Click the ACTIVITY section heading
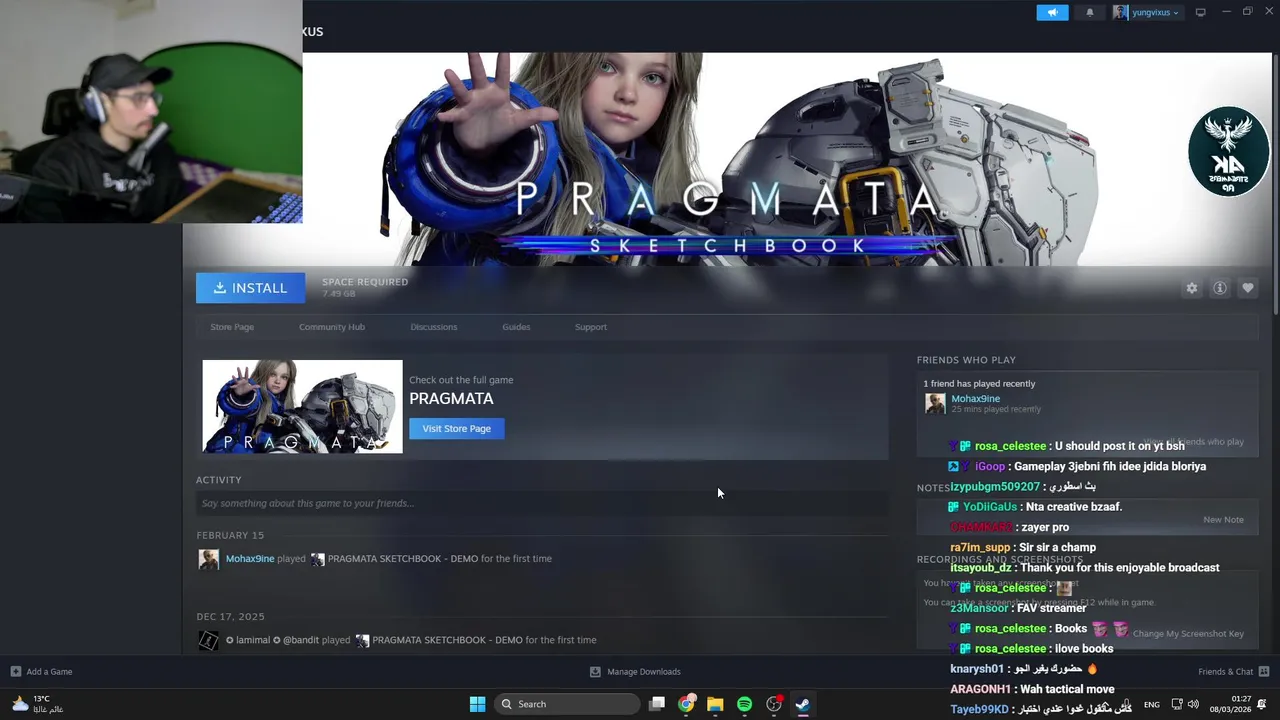The height and width of the screenshot is (720, 1280). (219, 480)
